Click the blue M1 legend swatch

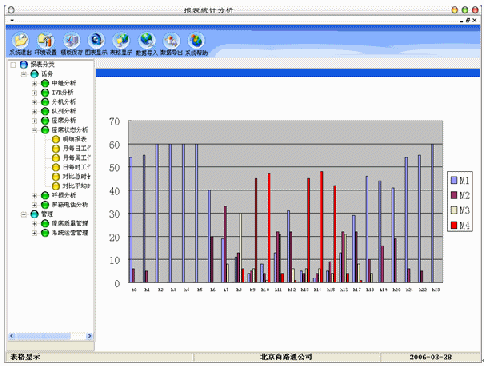coord(454,180)
